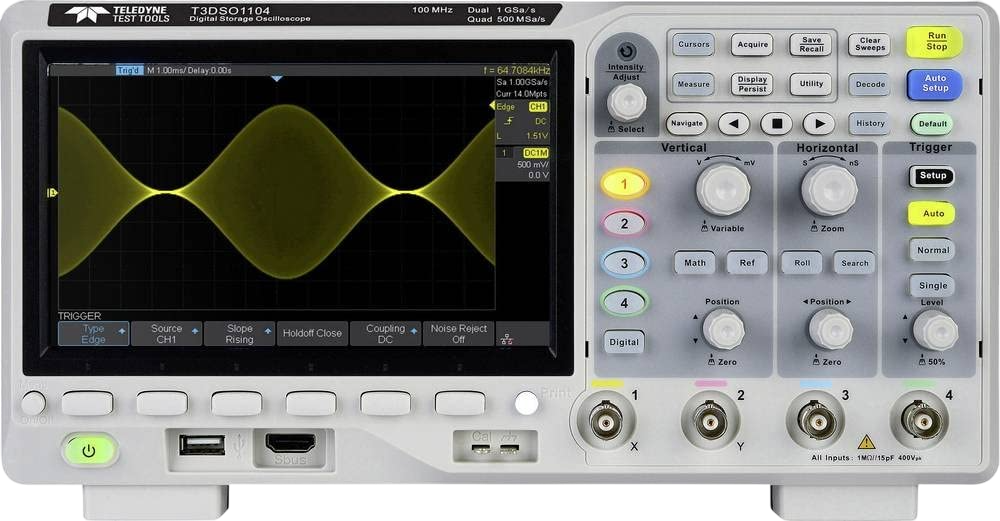Image resolution: width=1000 pixels, height=521 pixels.
Task: Enable channel 4 green button
Action: [x=624, y=302]
